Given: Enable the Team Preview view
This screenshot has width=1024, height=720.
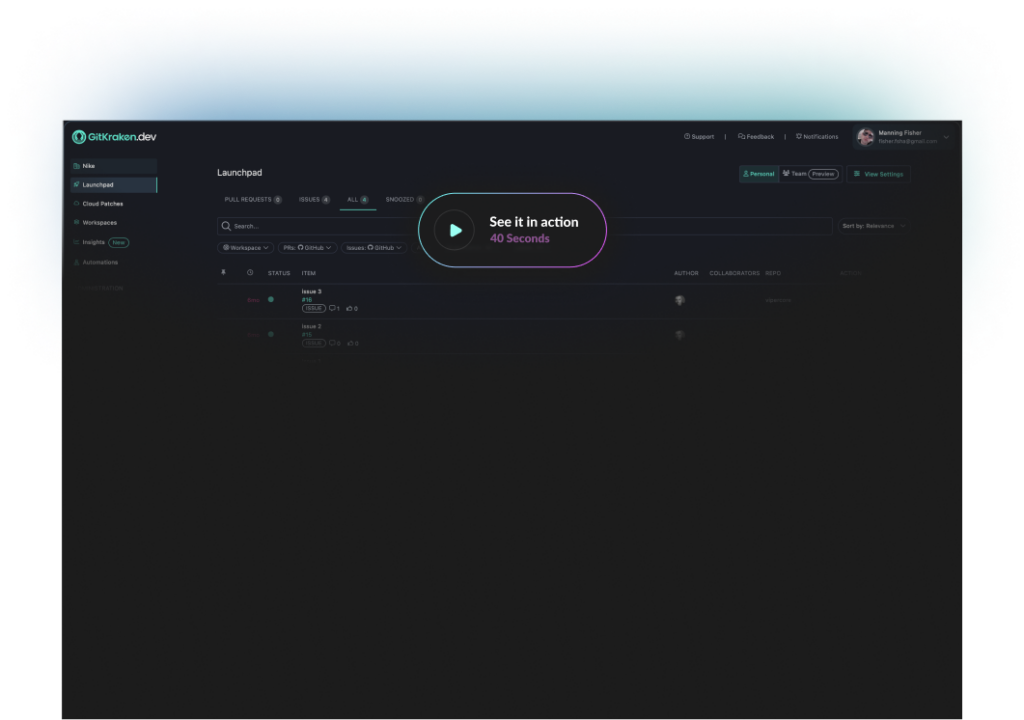Looking at the screenshot, I should click(809, 173).
